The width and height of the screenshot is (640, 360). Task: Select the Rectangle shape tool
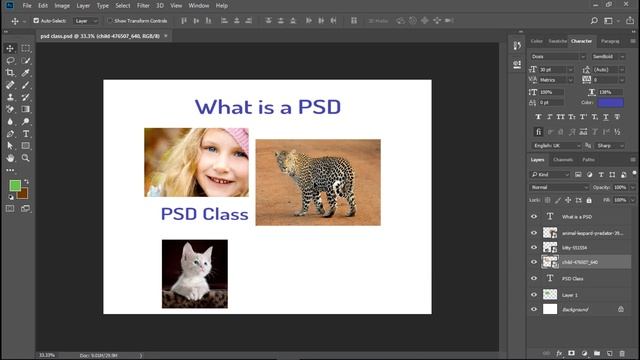(25, 146)
